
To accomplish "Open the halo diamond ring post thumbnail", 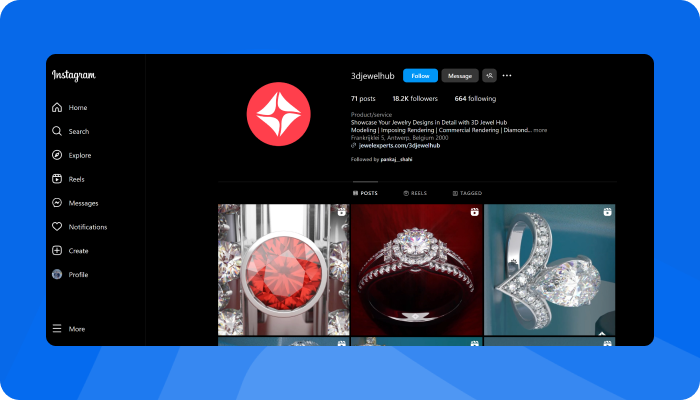I will click(417, 270).
